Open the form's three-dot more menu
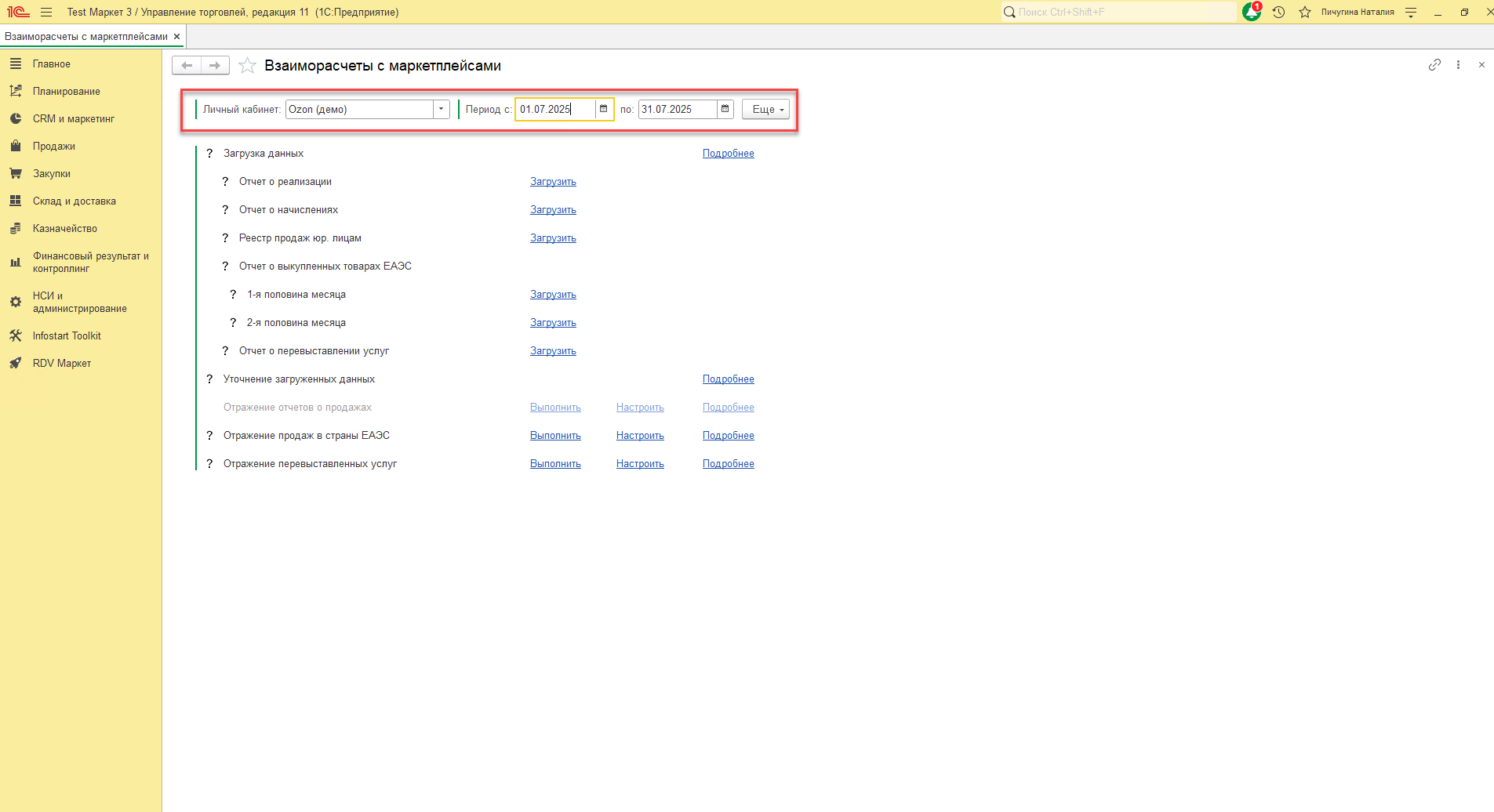Viewport: 1494px width, 812px height. 1458,65
